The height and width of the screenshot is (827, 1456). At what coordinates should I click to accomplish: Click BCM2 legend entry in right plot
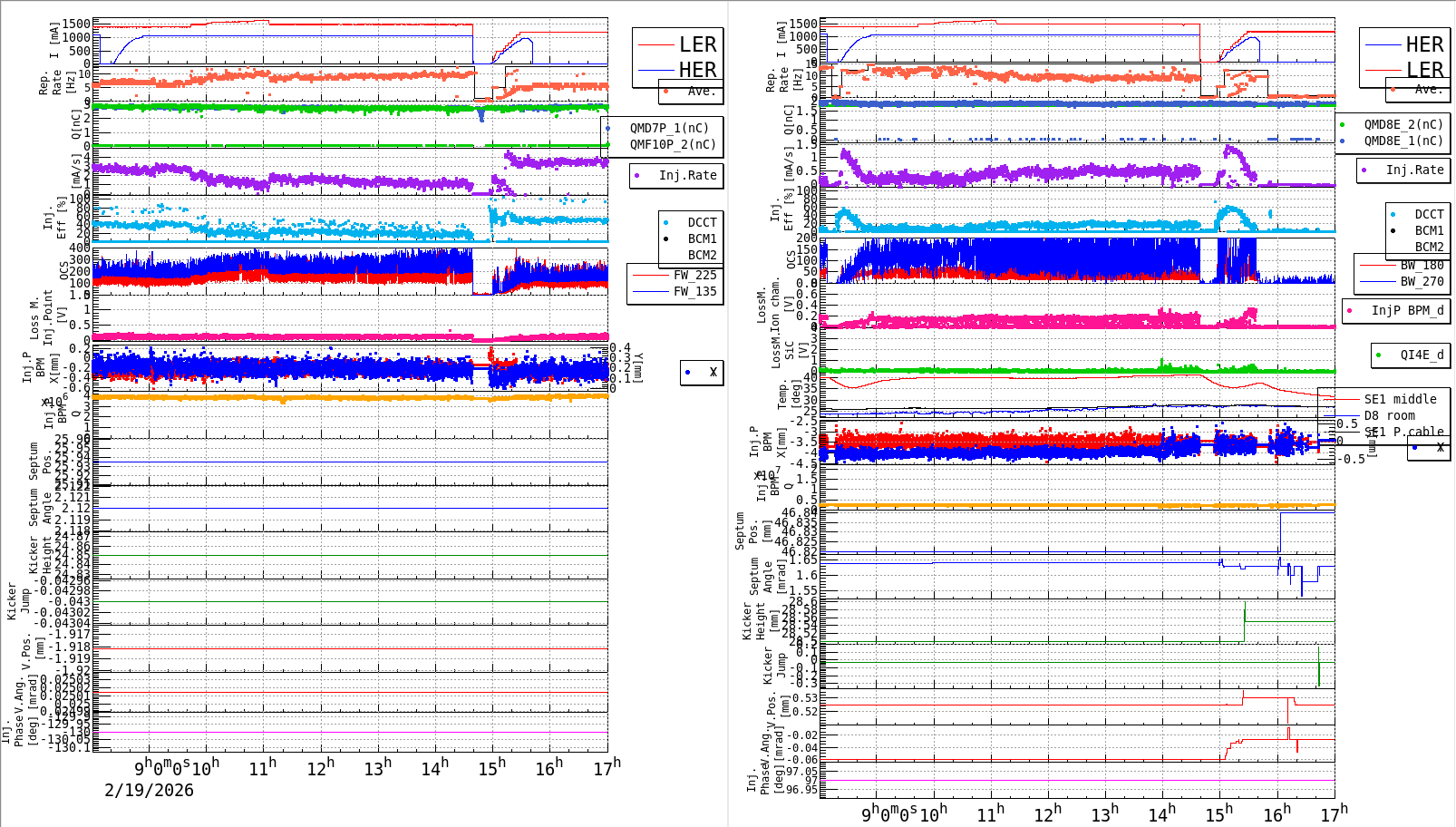pyautogui.click(x=1430, y=247)
